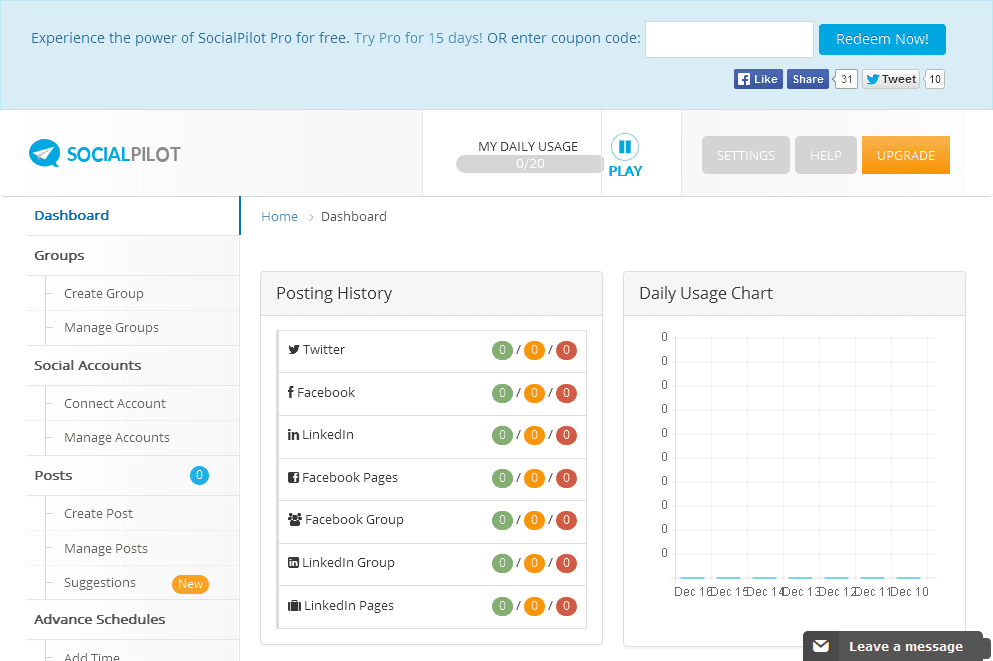Click the SocialPilot paper plane logo icon
993x661 pixels.
click(x=44, y=153)
